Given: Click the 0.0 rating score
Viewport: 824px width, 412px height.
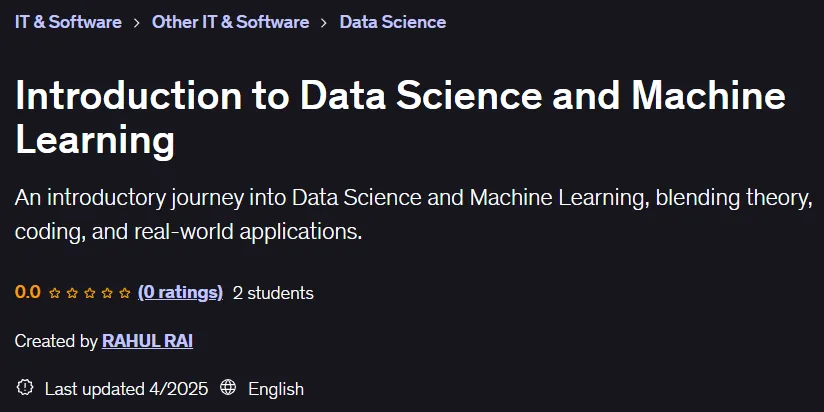Looking at the screenshot, I should click(x=28, y=292).
